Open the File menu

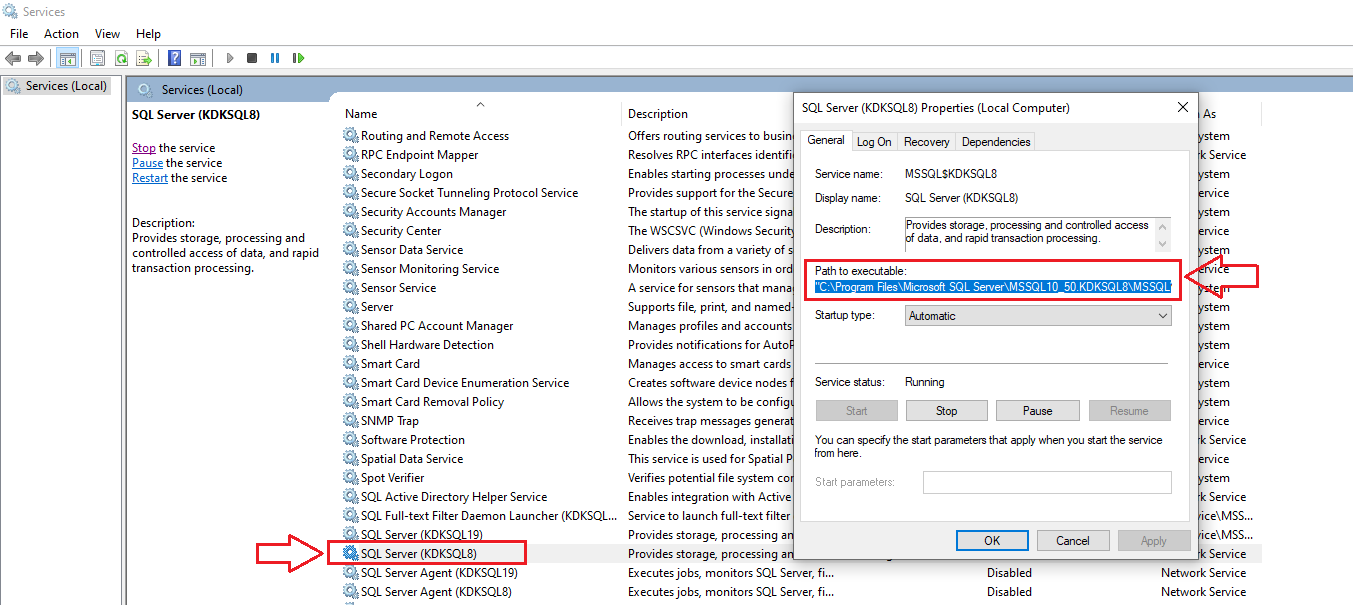coord(19,34)
